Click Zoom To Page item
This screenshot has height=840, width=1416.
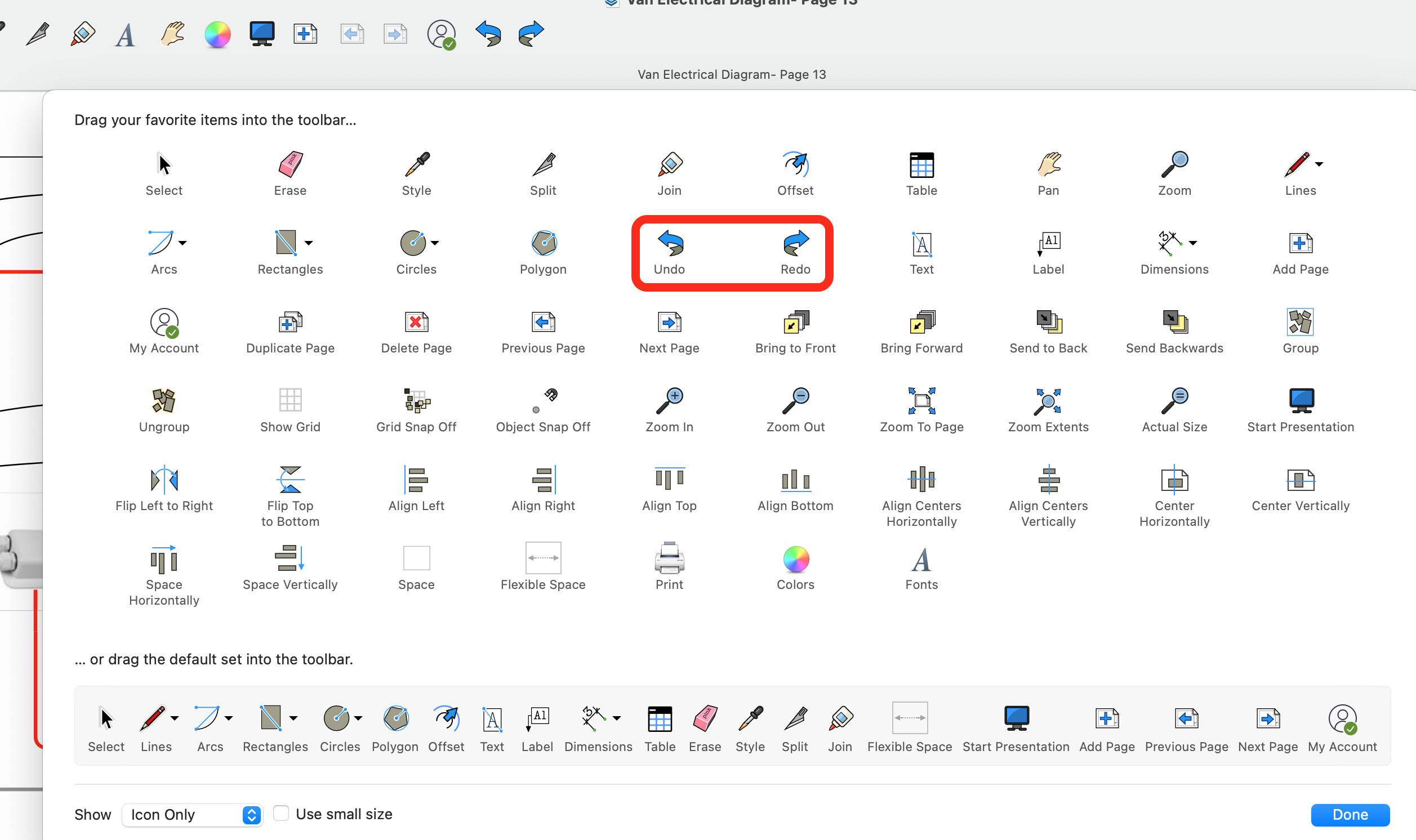(921, 410)
